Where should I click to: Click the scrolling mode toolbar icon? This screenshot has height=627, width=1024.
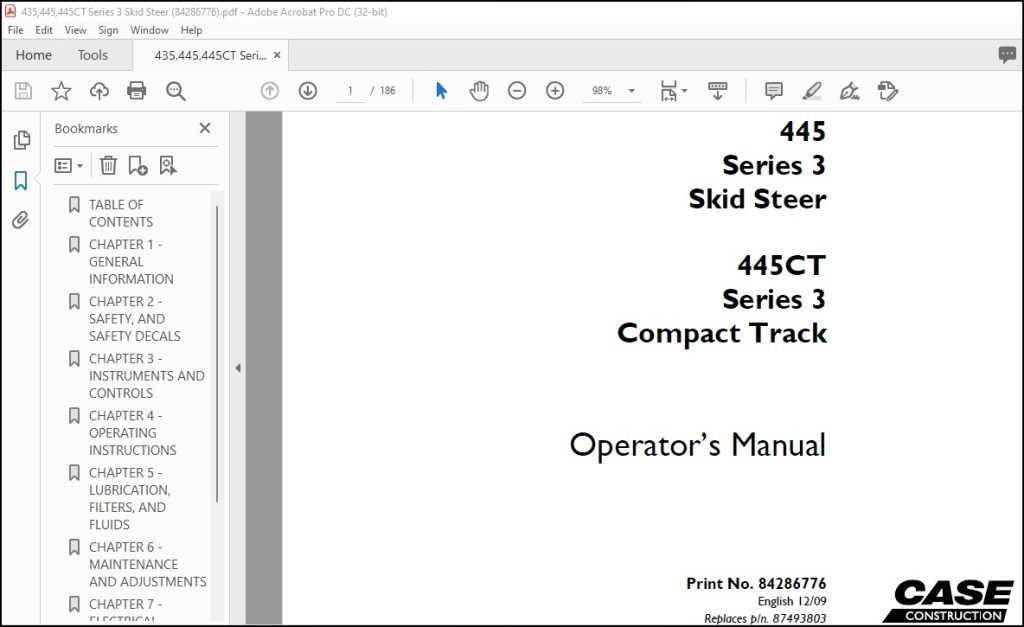pyautogui.click(x=718, y=91)
